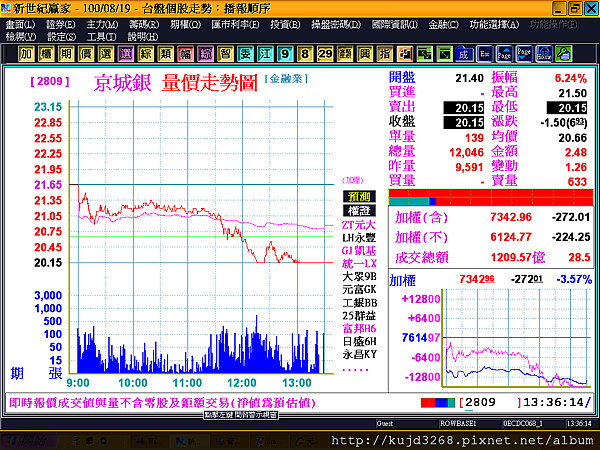This screenshot has width=600, height=450.
Task: Click the 櫃 (OTC) toolbar icon
Action: pyautogui.click(x=46, y=54)
